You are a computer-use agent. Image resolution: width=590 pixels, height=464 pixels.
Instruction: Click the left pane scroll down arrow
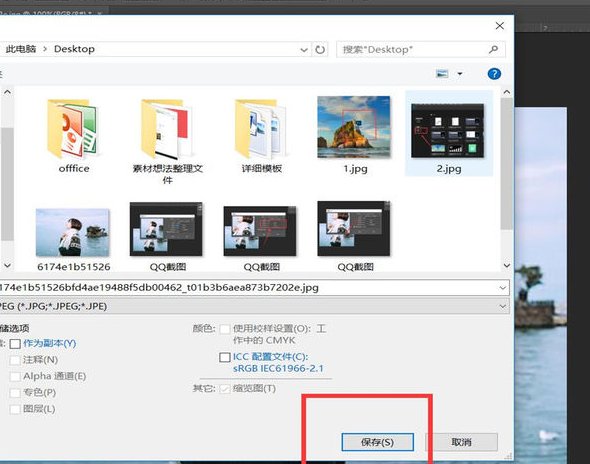(x=8, y=266)
